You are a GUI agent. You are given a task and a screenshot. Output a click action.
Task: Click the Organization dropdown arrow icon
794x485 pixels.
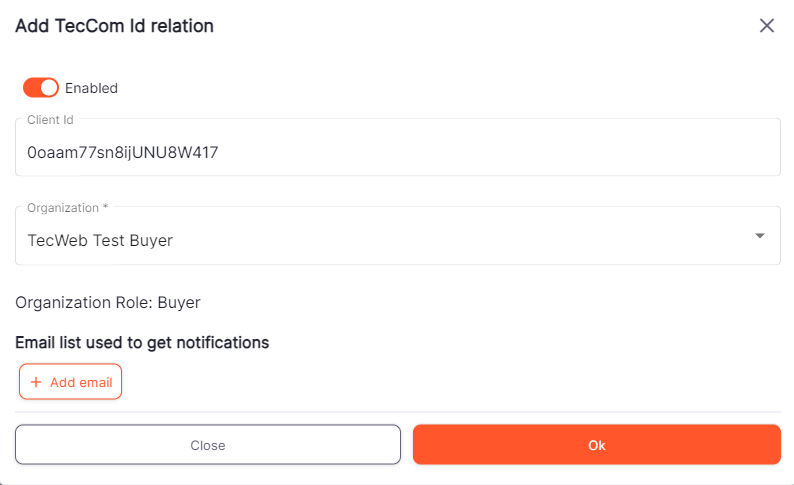[760, 236]
